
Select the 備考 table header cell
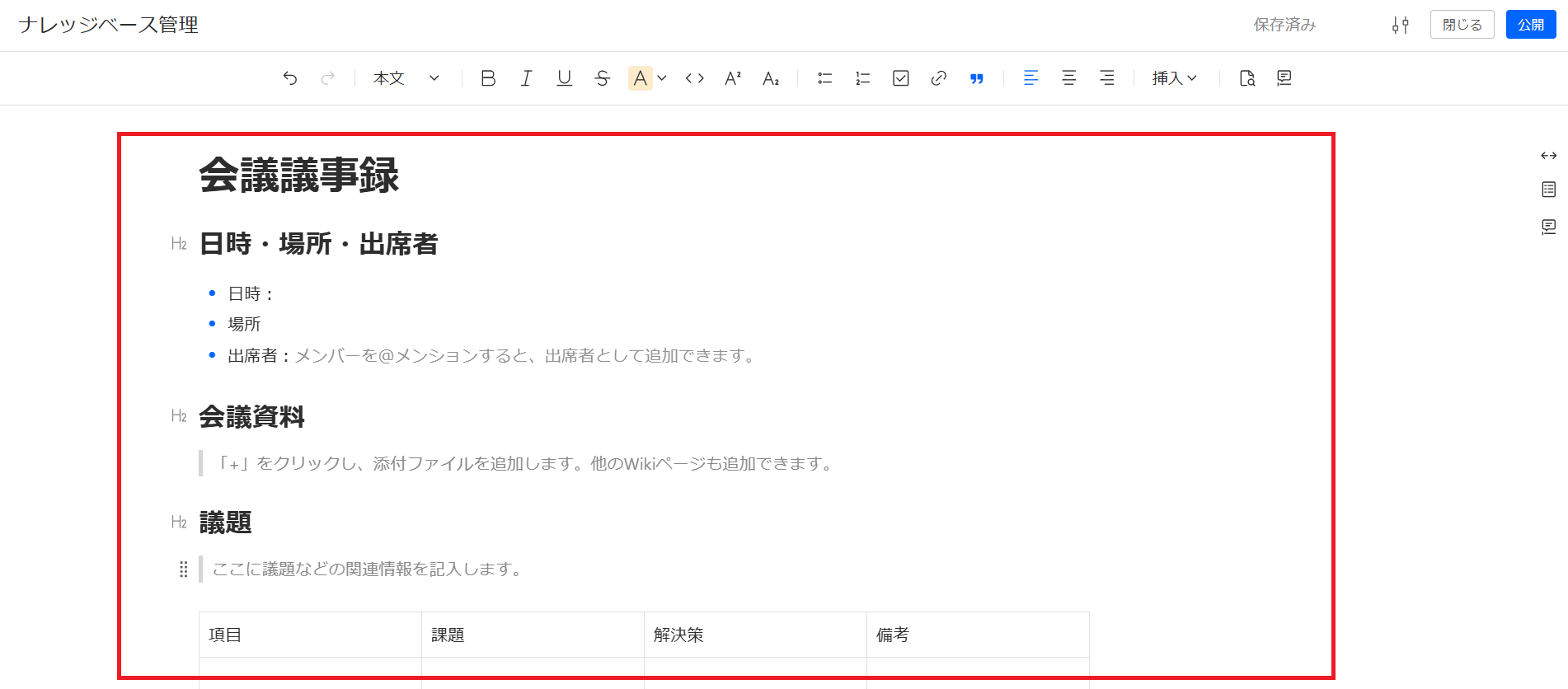pos(978,635)
